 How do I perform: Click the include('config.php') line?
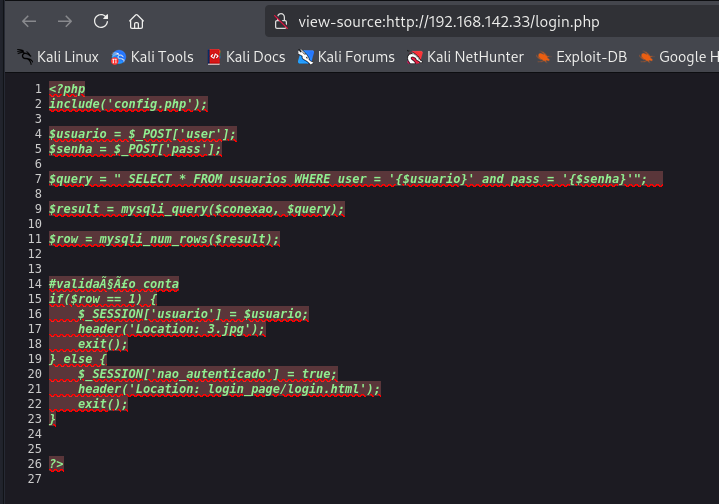[128, 104]
